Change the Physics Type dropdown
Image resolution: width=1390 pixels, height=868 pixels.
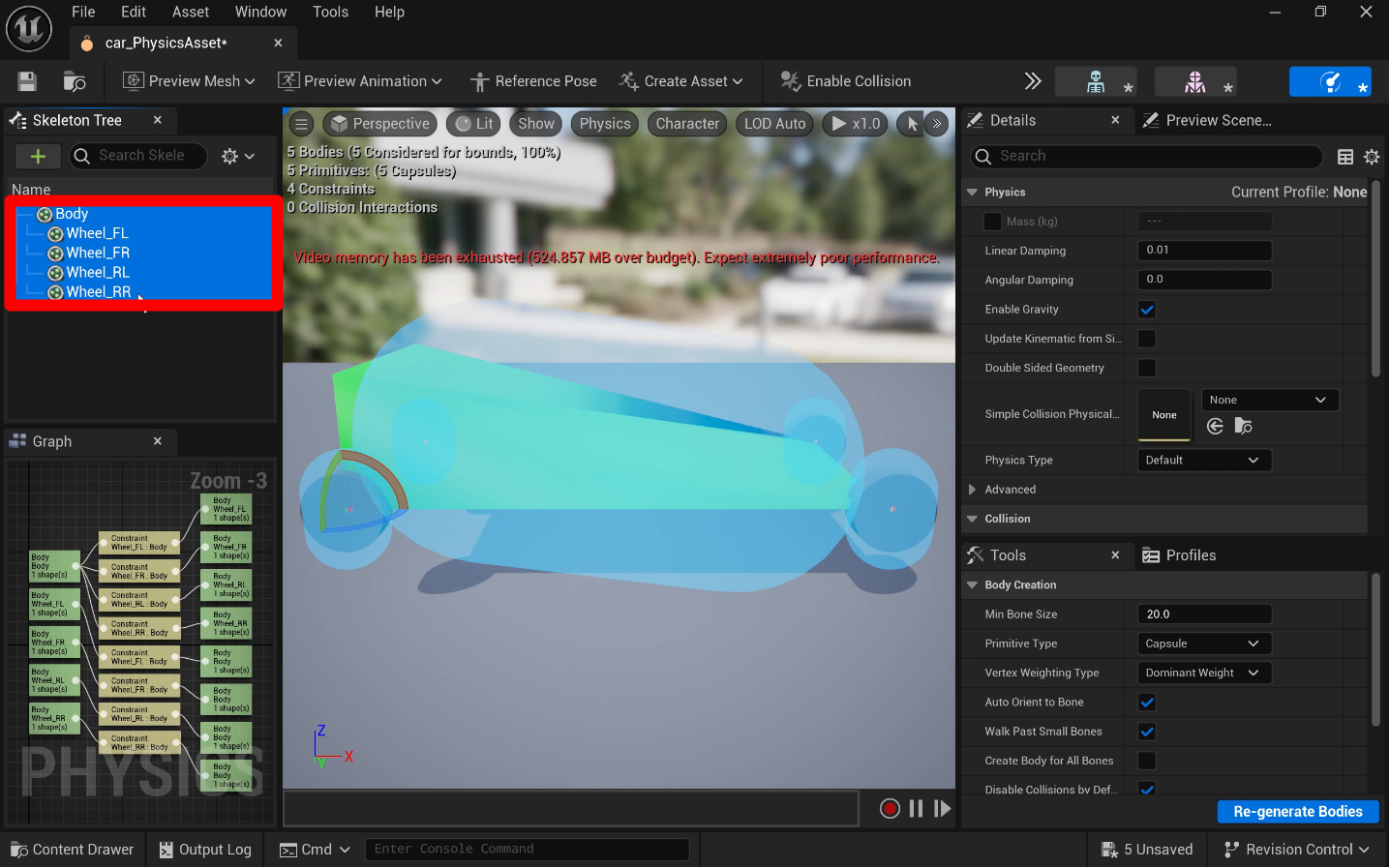pyautogui.click(x=1204, y=461)
